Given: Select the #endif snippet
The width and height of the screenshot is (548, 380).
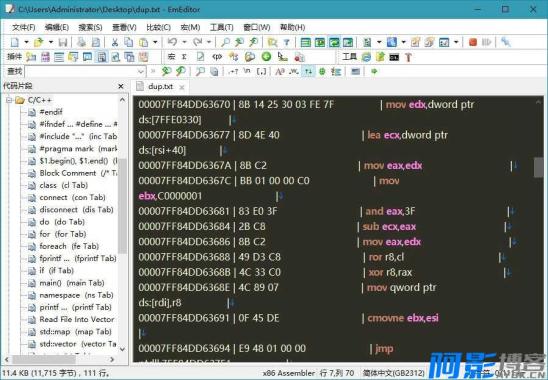Looking at the screenshot, I should 51,112.
